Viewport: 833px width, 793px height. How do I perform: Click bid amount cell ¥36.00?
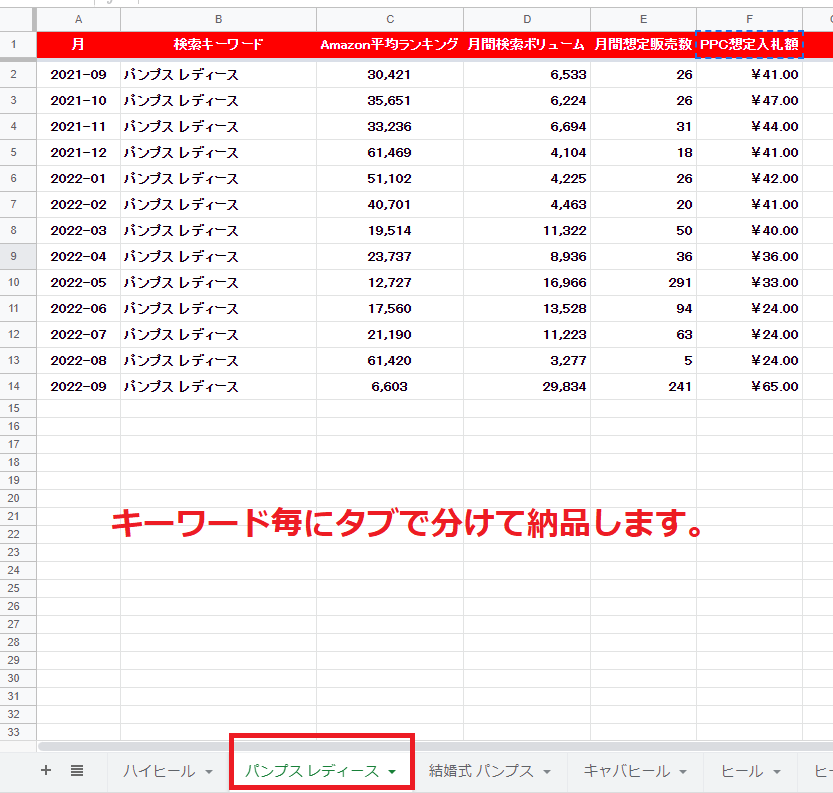coord(750,257)
